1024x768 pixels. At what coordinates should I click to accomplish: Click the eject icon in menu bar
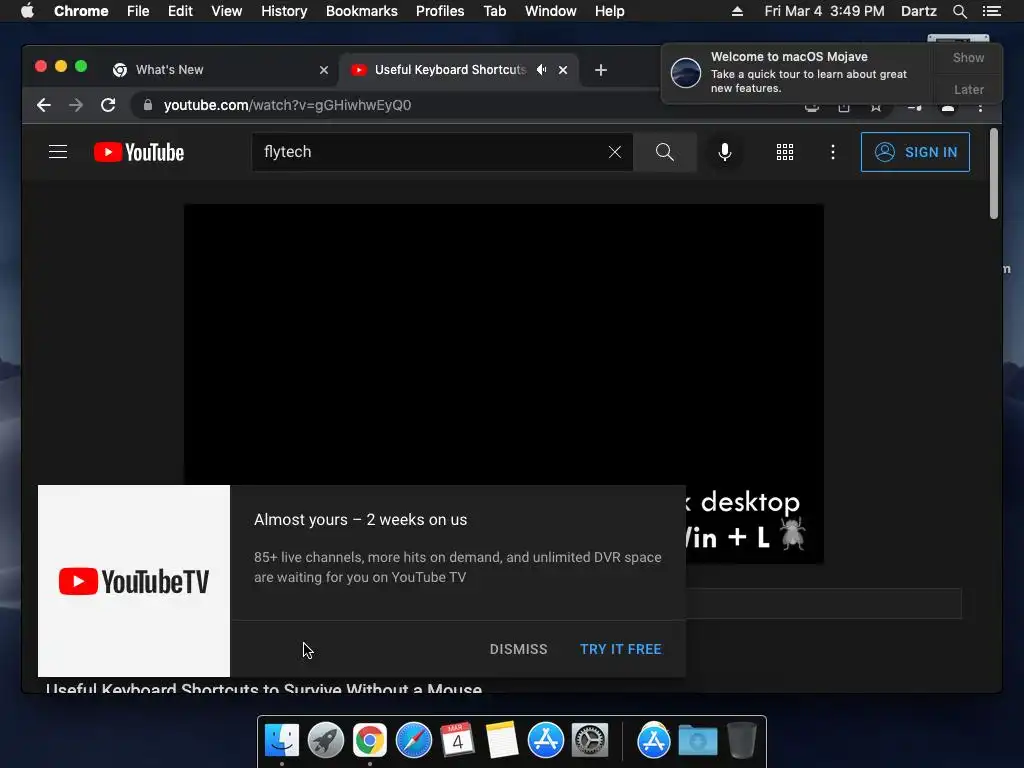click(737, 11)
